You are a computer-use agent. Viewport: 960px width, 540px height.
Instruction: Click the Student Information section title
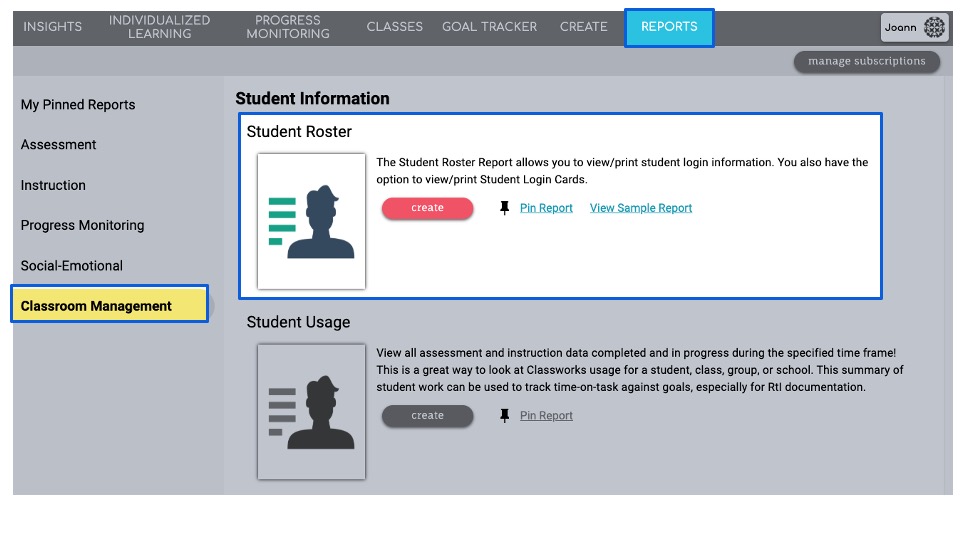(x=312, y=99)
